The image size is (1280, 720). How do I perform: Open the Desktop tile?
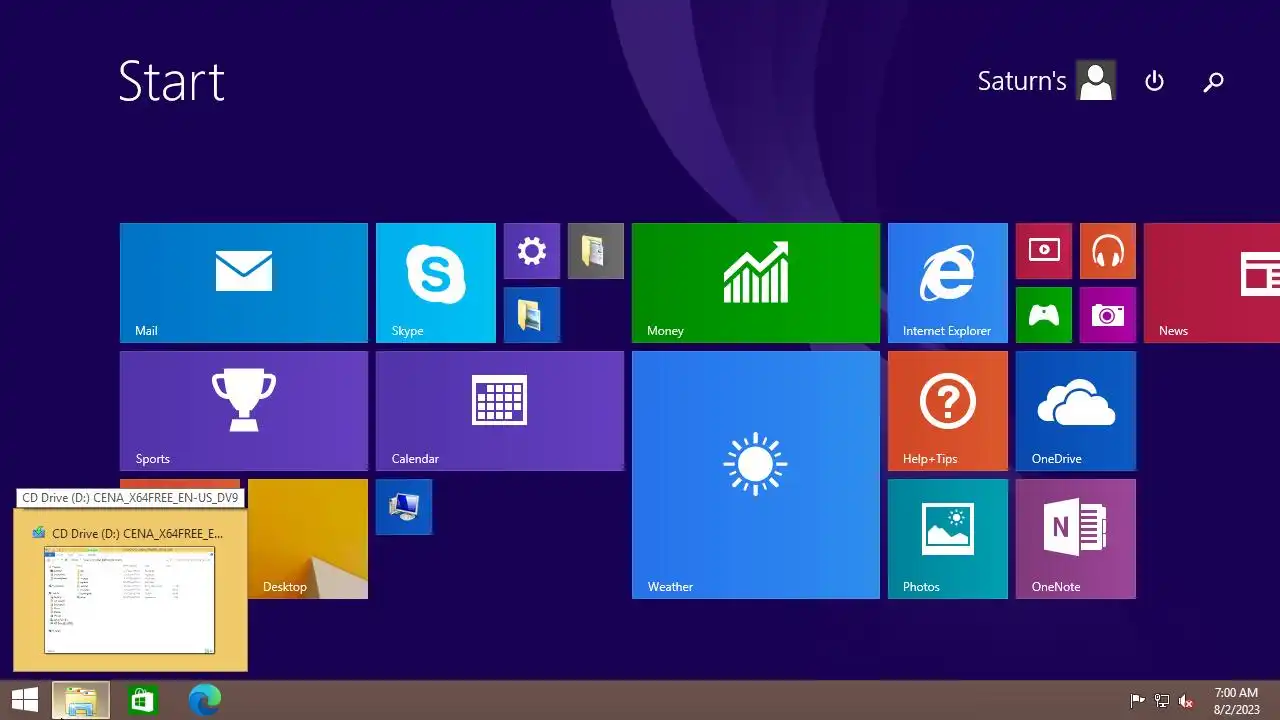point(308,539)
